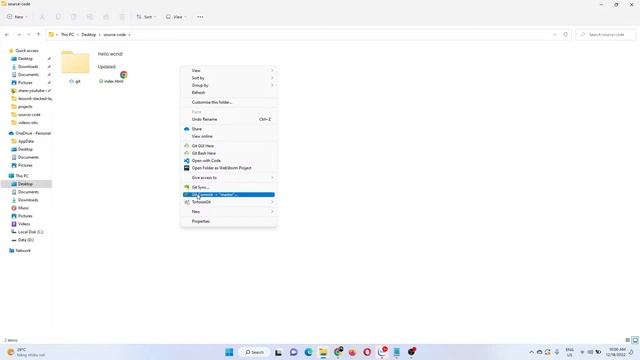This screenshot has width=640, height=360.
Task: Expand the Group by submenu
Action: point(229,85)
